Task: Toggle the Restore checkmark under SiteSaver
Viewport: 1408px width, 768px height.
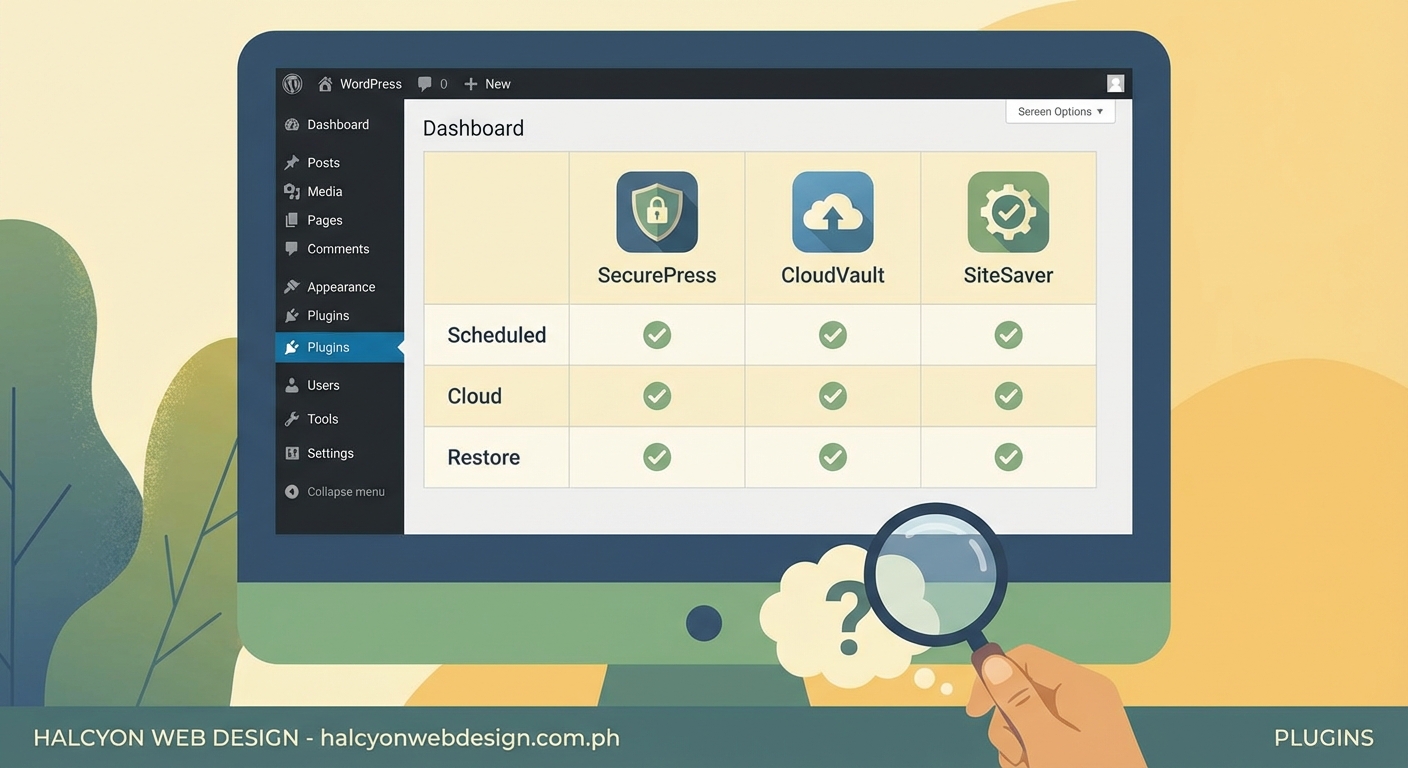Action: (1007, 456)
